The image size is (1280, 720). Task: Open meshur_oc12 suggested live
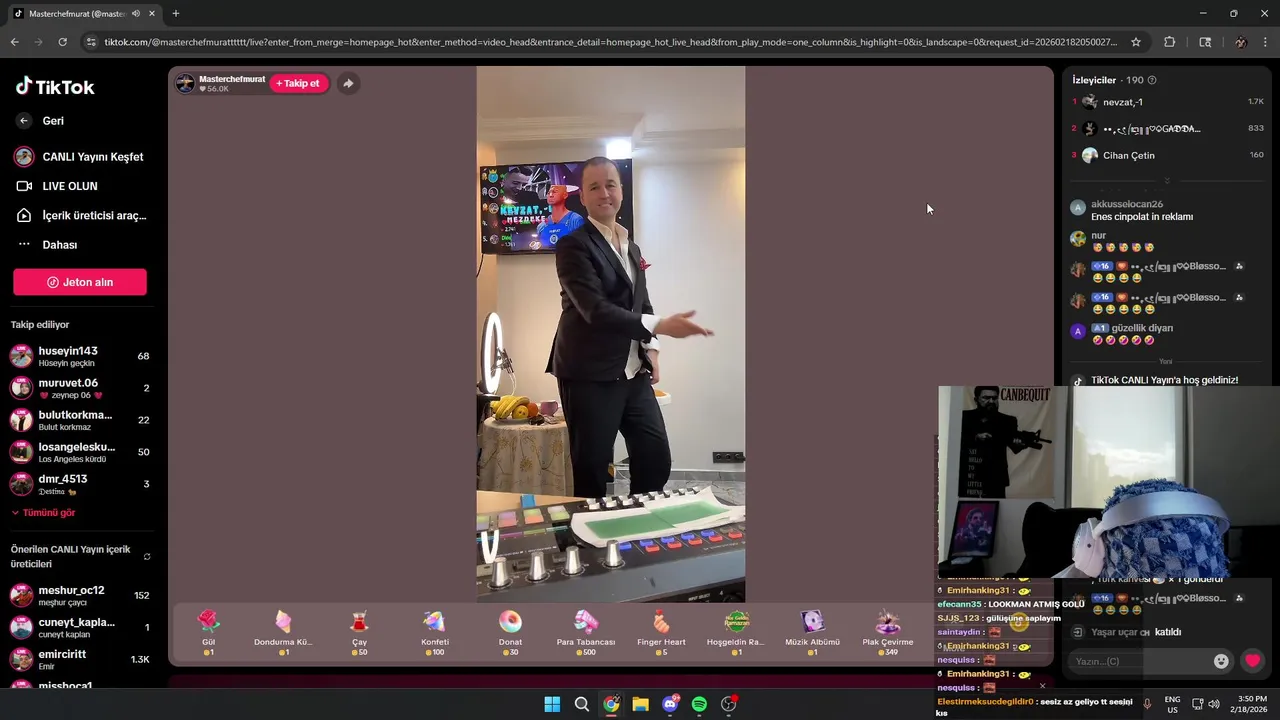point(80,595)
